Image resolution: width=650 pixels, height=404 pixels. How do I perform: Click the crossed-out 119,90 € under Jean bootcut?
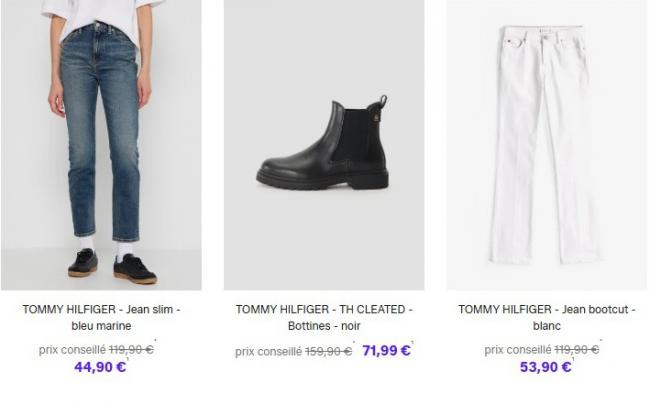click(576, 350)
